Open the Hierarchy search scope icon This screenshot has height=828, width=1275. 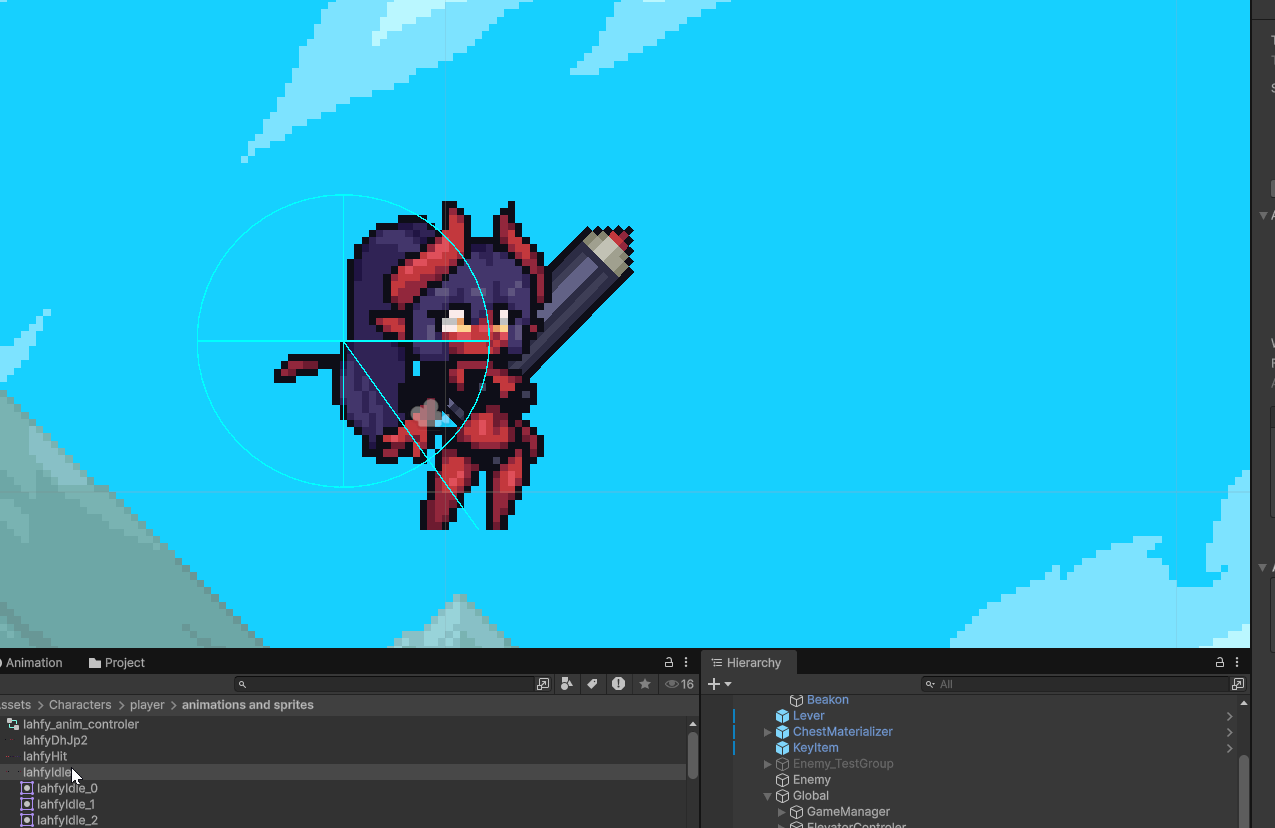click(1238, 684)
